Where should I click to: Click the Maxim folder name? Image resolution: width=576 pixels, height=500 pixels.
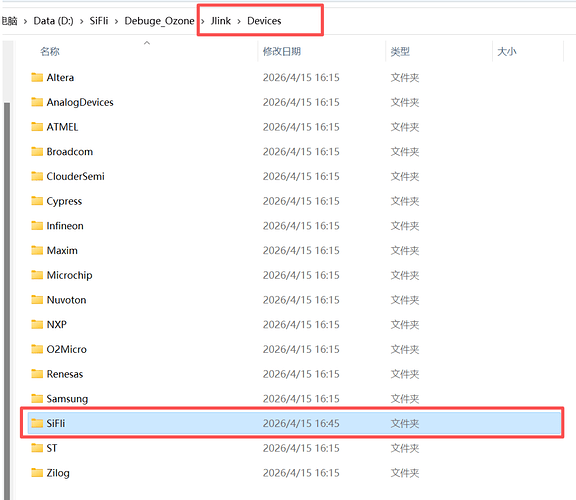tap(62, 251)
